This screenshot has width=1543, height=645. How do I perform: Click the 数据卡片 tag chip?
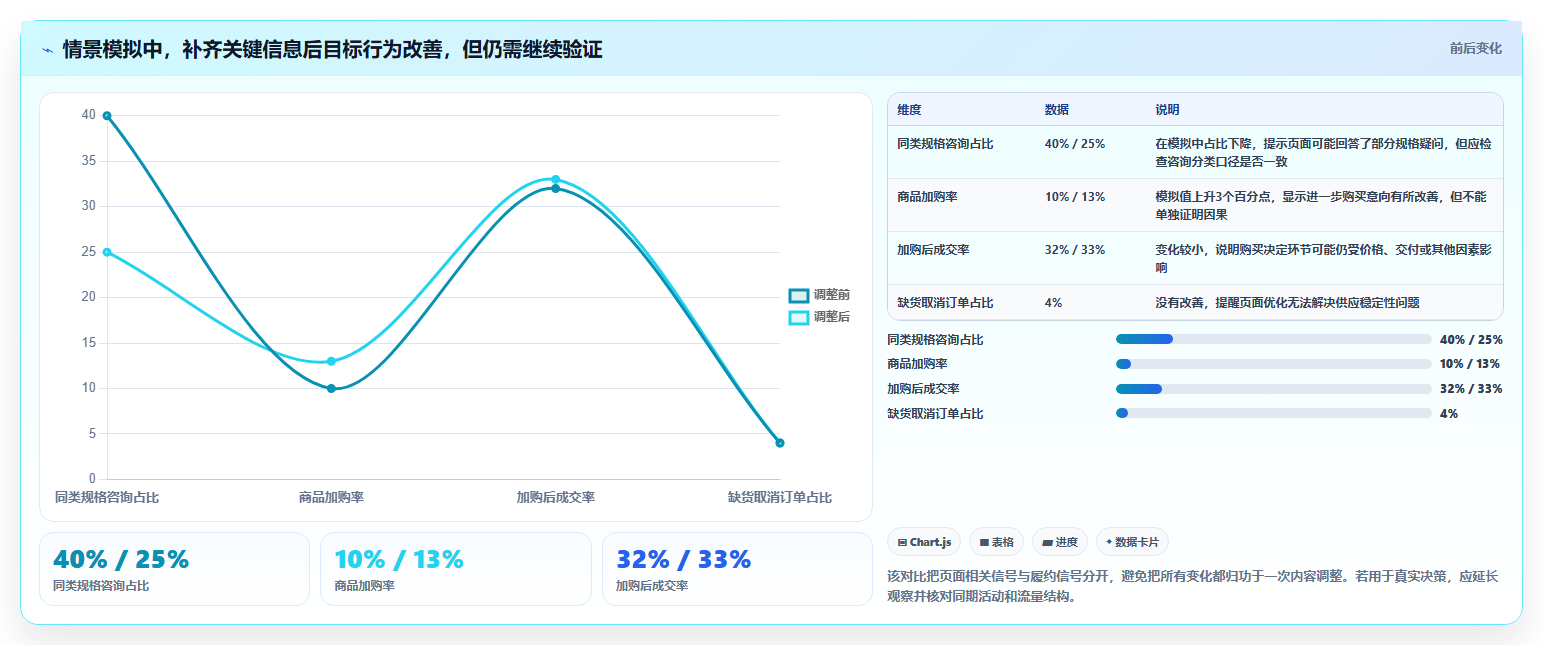pyautogui.click(x=1132, y=542)
